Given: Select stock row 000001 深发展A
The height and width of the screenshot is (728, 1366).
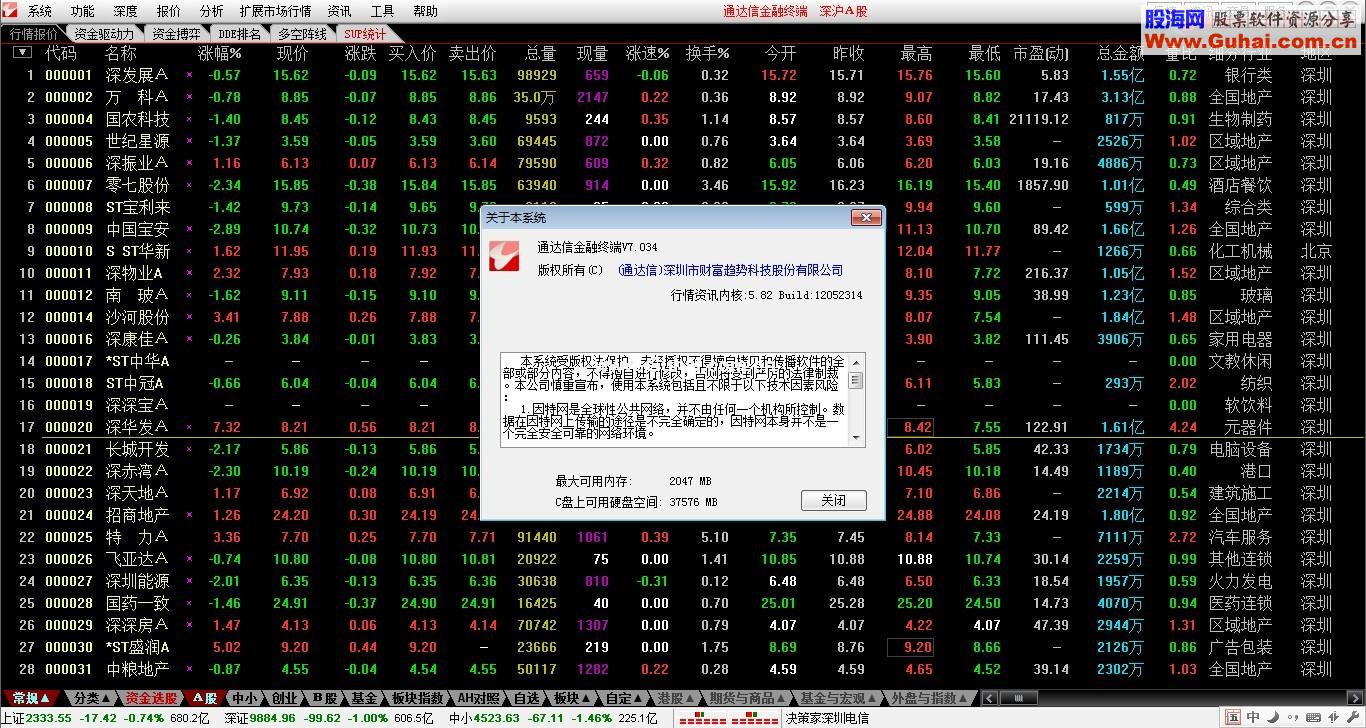Looking at the screenshot, I should [x=683, y=75].
